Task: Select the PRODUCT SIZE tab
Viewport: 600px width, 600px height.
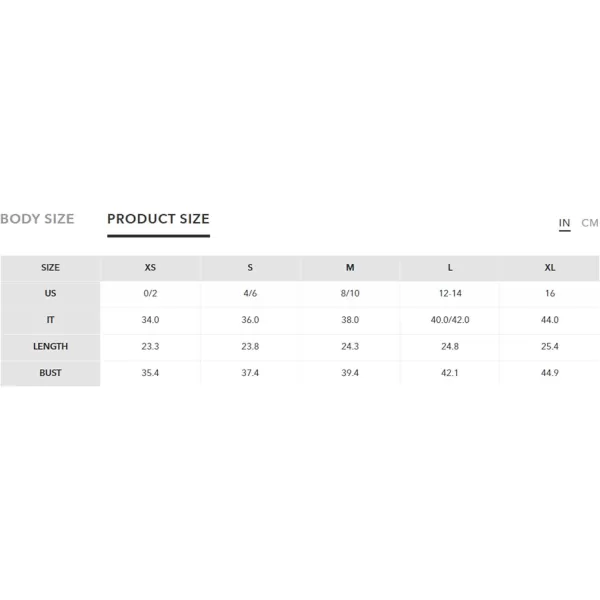Action: 158,219
